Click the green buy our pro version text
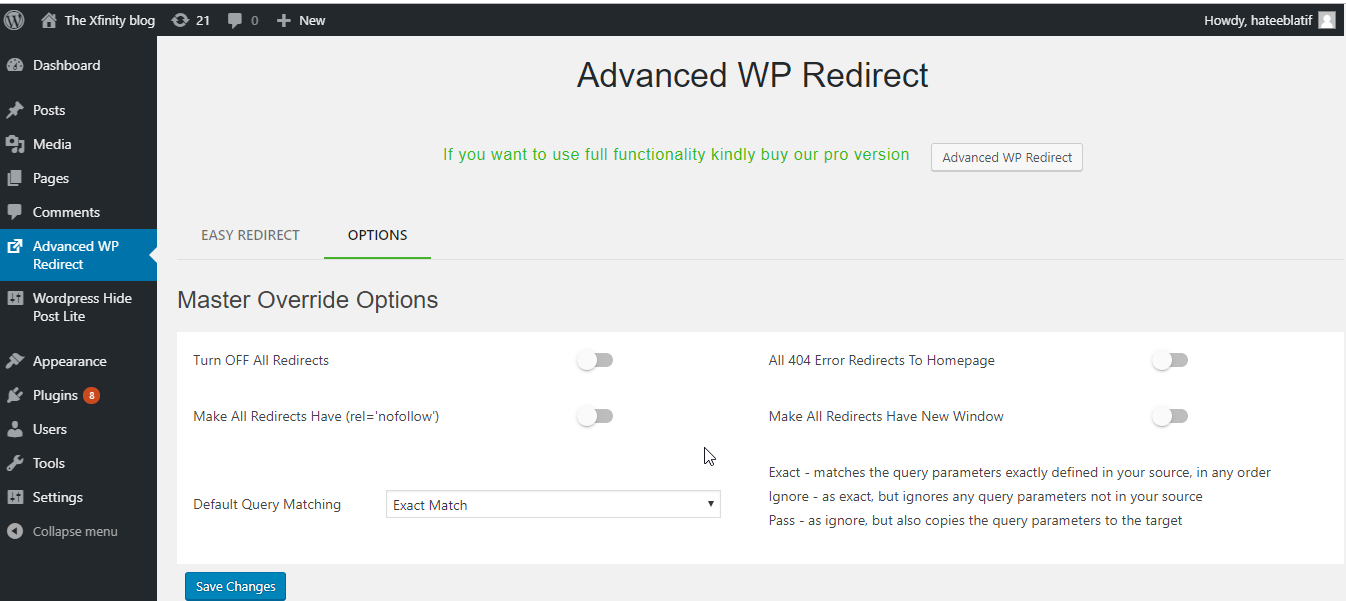Image resolution: width=1346 pixels, height=601 pixels. 676,155
